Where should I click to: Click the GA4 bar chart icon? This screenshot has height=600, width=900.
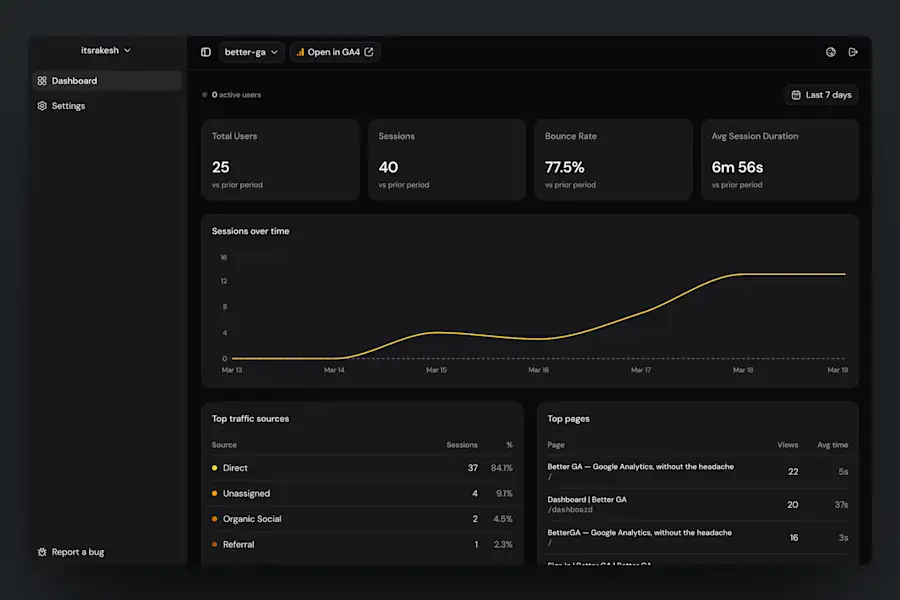coord(300,52)
